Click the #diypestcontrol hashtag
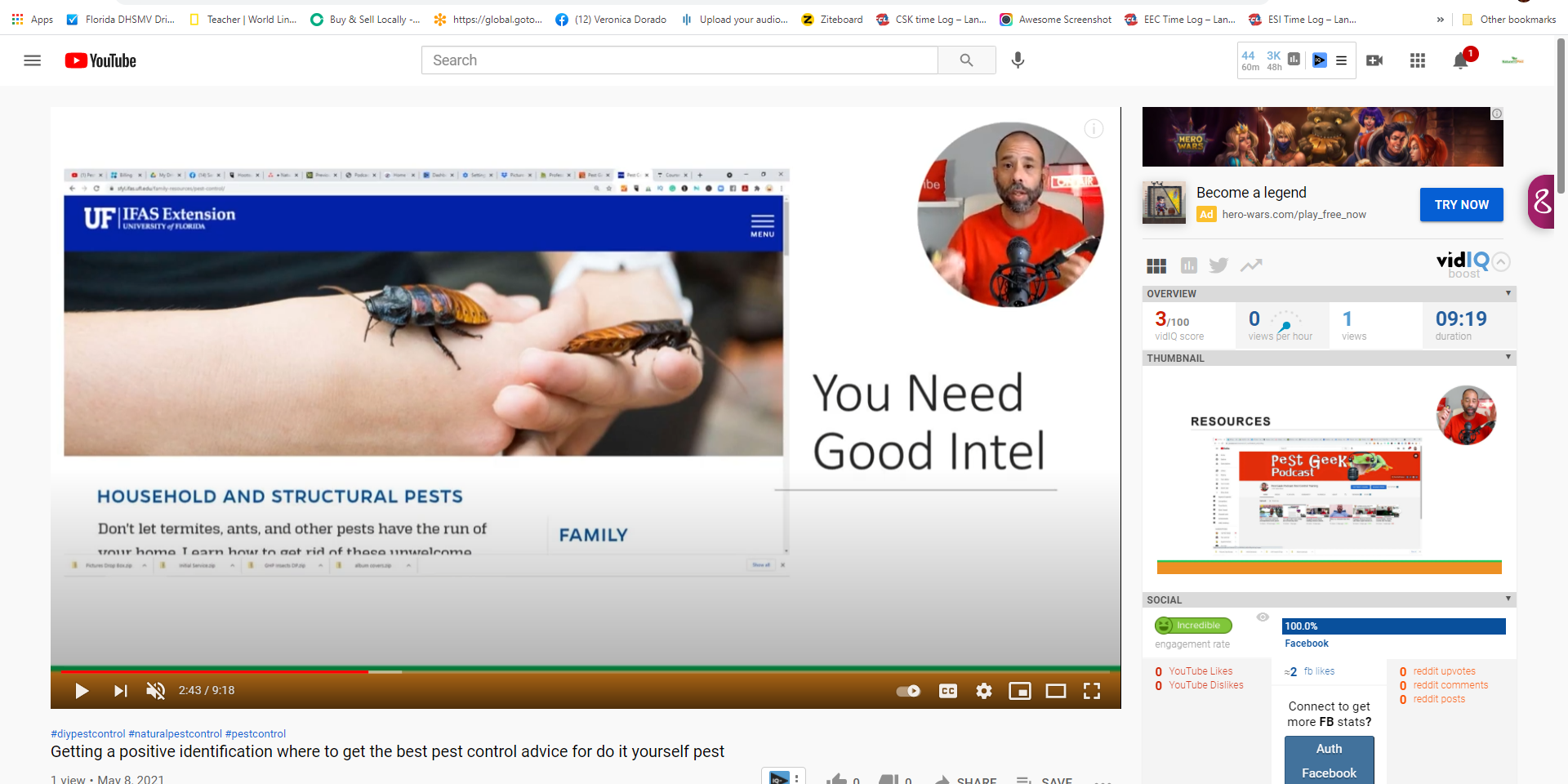Screen dimensions: 1568x784 (88, 734)
